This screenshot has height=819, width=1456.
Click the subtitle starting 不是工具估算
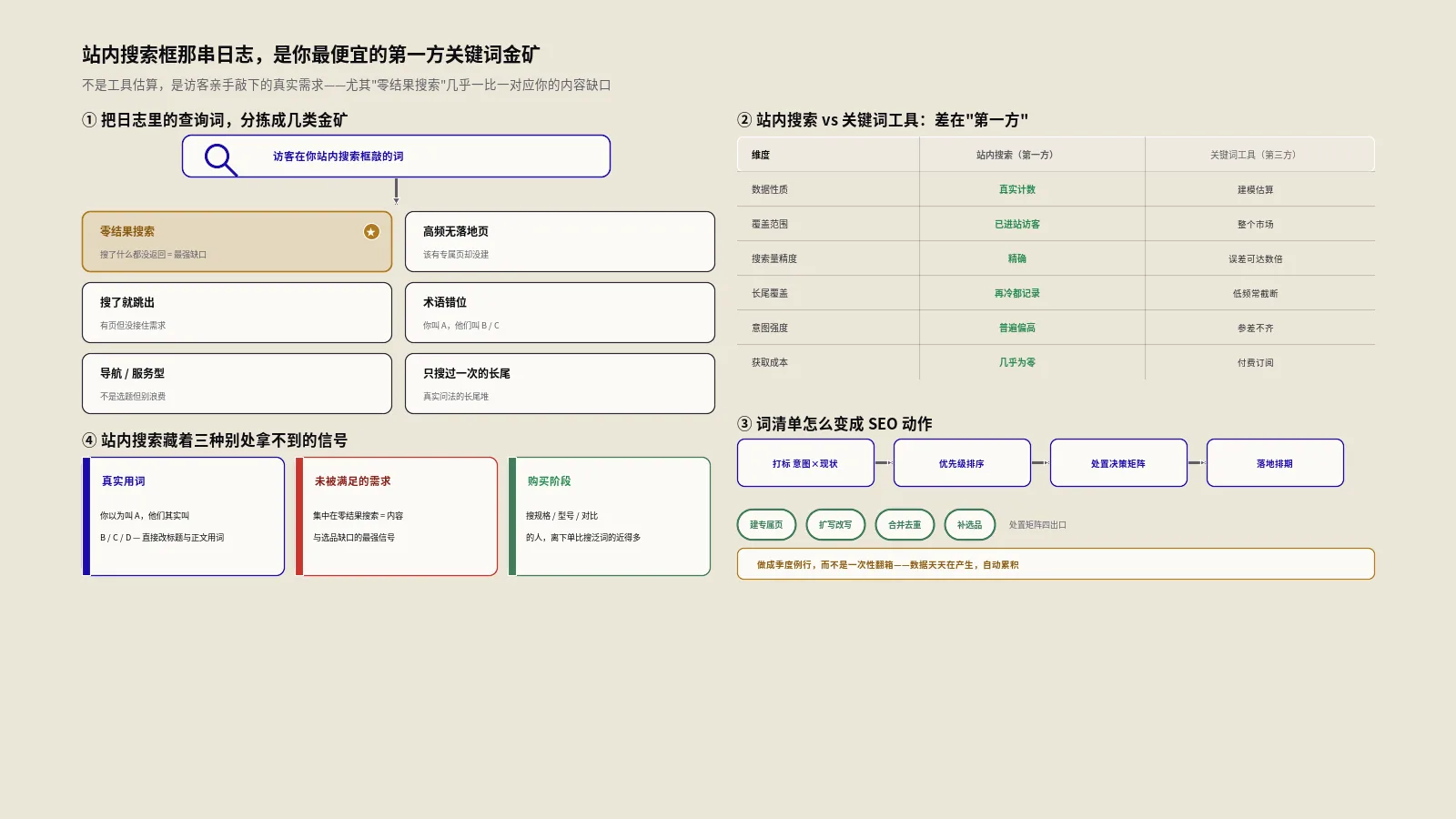(x=347, y=85)
